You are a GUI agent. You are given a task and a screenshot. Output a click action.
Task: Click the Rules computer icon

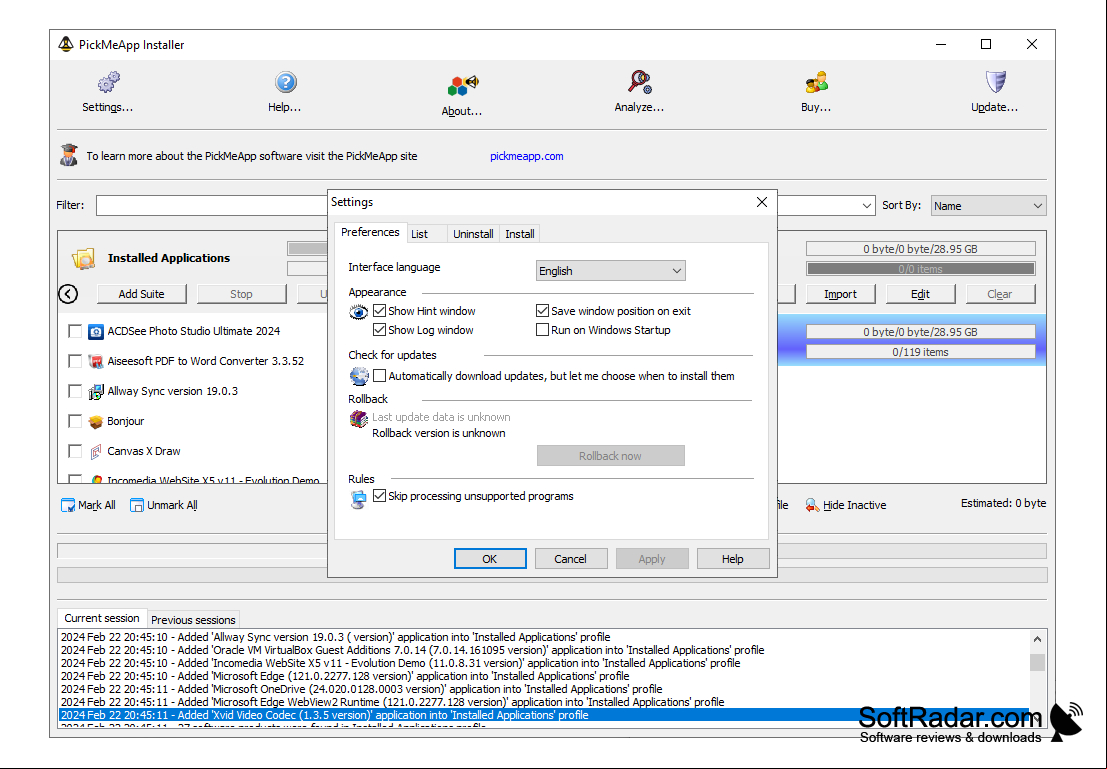(x=359, y=500)
